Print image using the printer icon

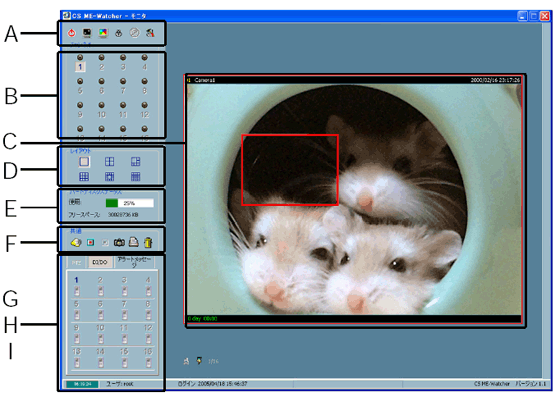[133, 242]
